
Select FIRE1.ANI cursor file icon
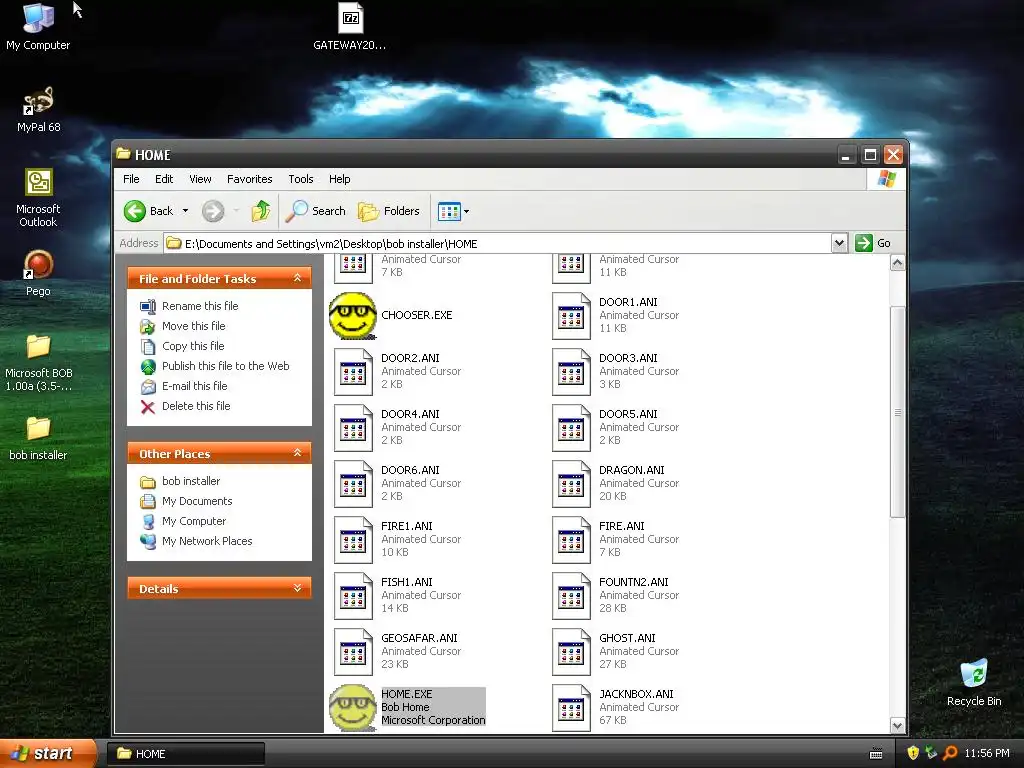point(353,540)
